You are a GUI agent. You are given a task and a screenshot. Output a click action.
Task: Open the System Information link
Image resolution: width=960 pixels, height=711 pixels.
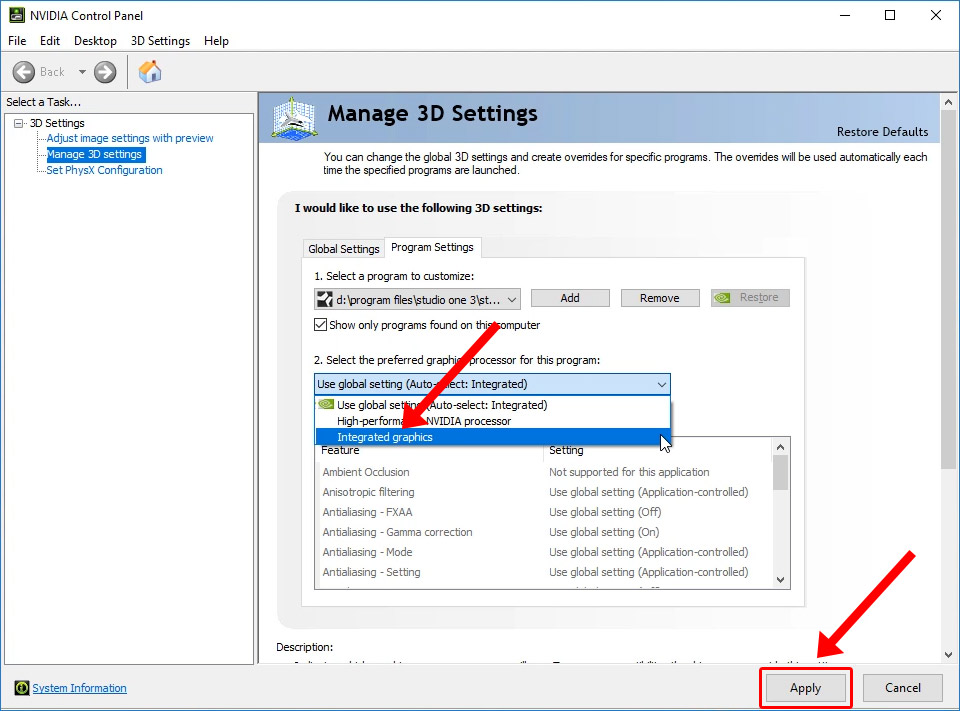pyautogui.click(x=79, y=688)
